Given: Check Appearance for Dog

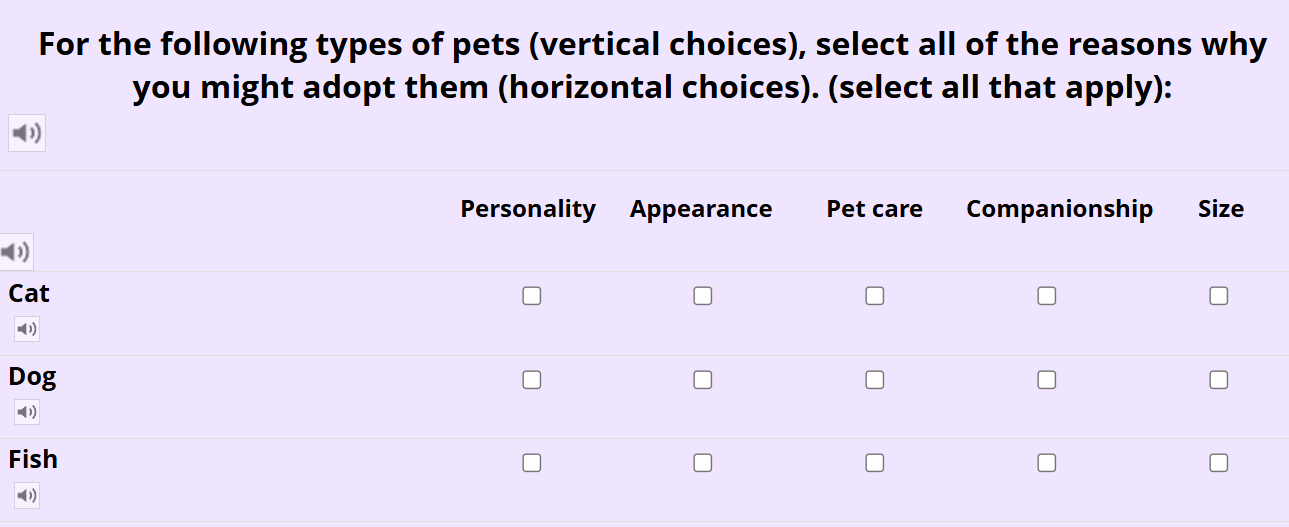Looking at the screenshot, I should [x=703, y=380].
